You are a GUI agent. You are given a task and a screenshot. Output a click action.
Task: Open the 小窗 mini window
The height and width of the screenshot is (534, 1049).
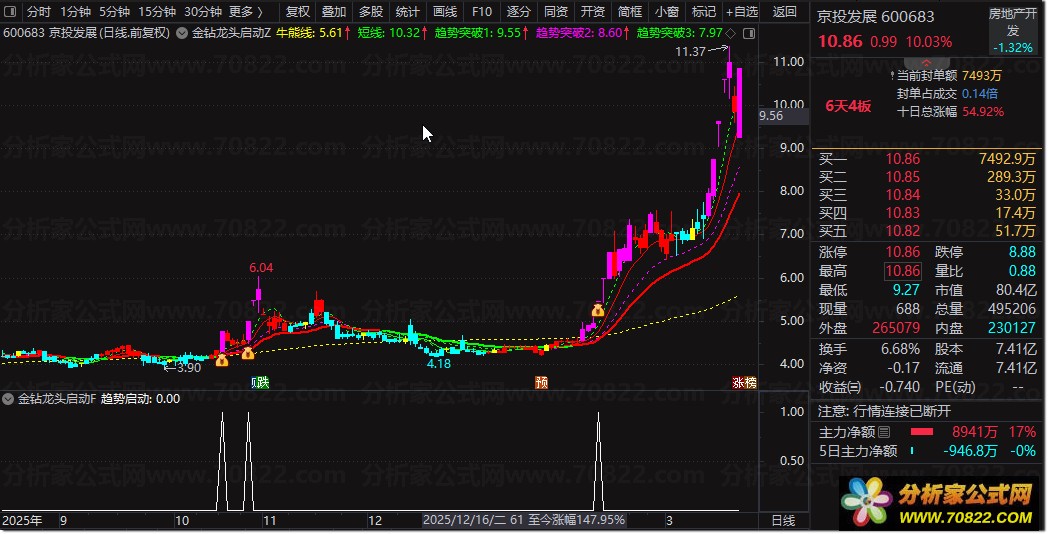click(x=666, y=11)
